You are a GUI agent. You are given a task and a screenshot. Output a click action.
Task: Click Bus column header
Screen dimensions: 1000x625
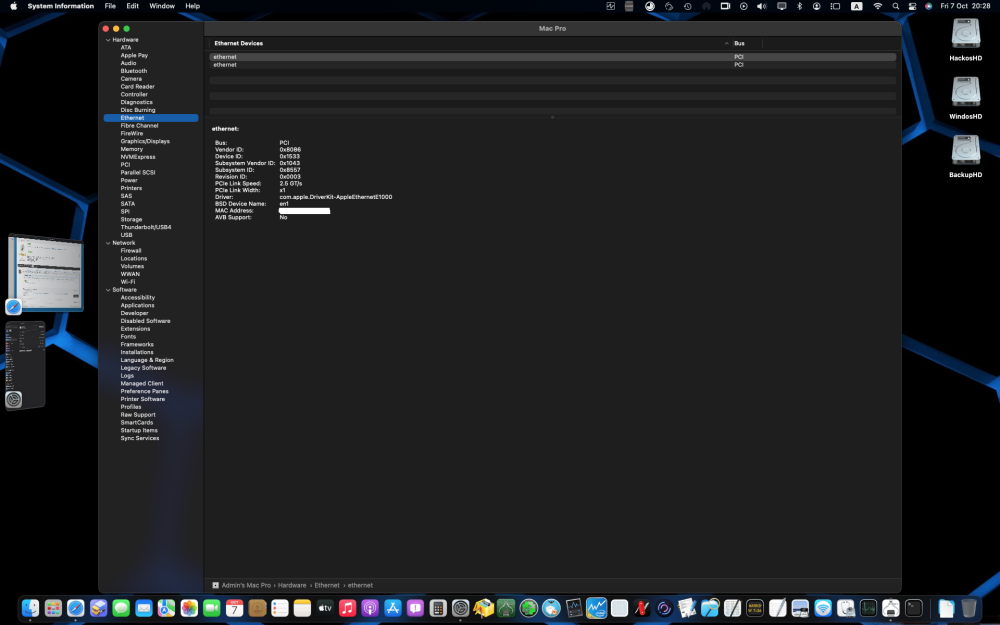pyautogui.click(x=739, y=43)
